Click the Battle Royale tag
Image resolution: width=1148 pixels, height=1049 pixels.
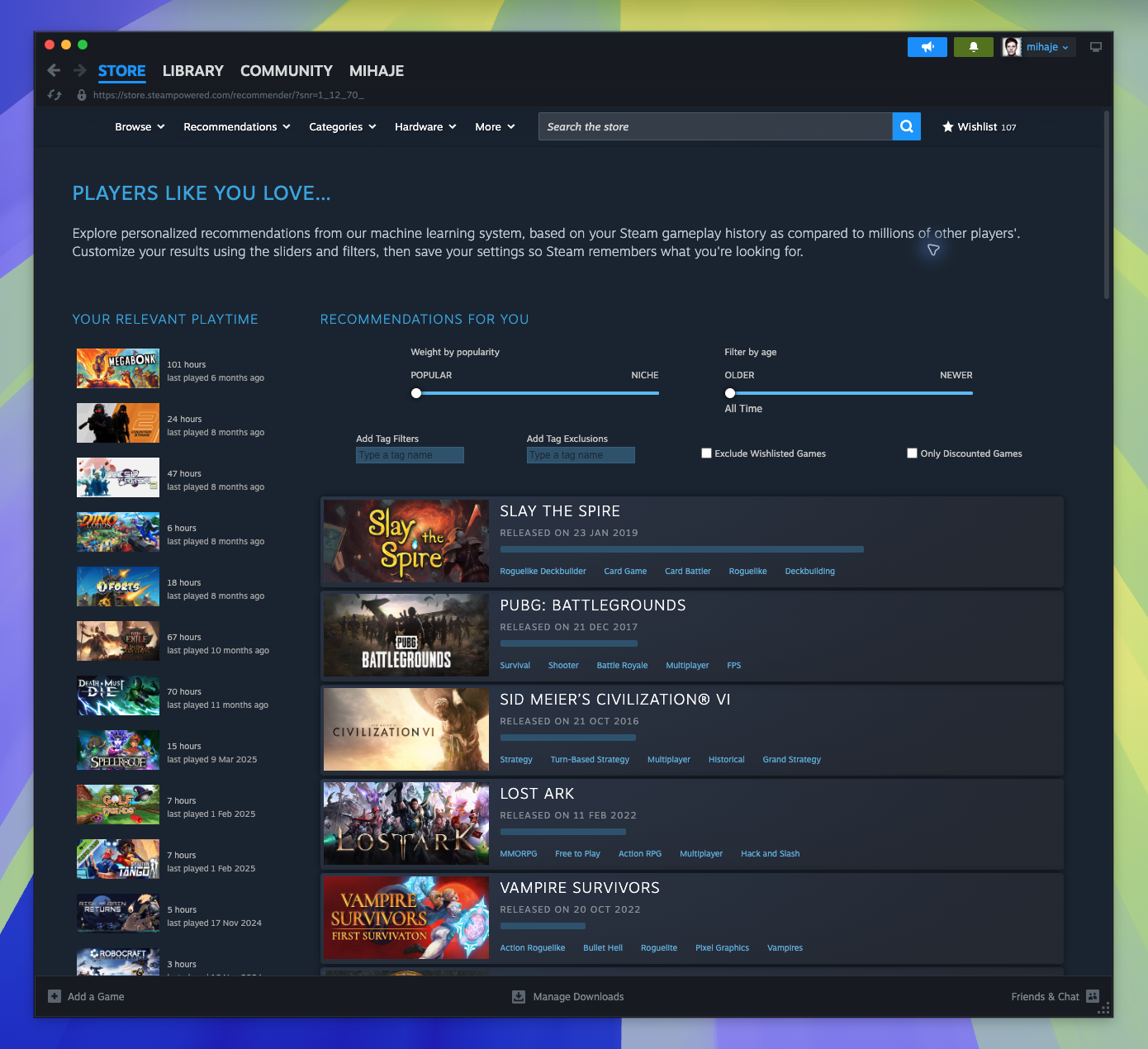point(622,665)
